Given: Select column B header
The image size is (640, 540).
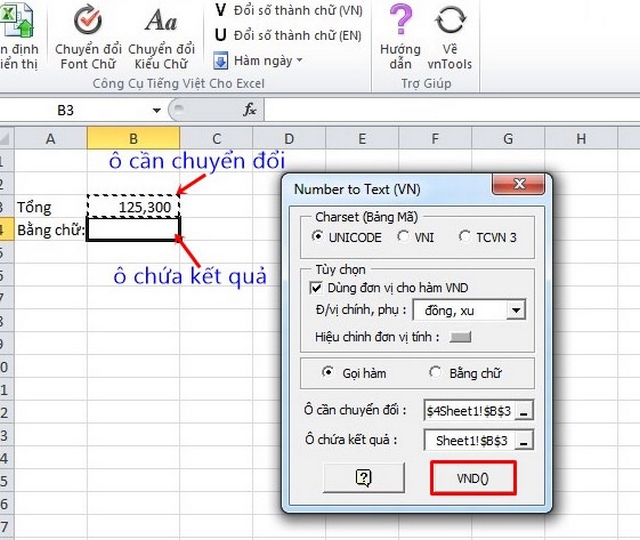Looking at the screenshot, I should pos(133,139).
